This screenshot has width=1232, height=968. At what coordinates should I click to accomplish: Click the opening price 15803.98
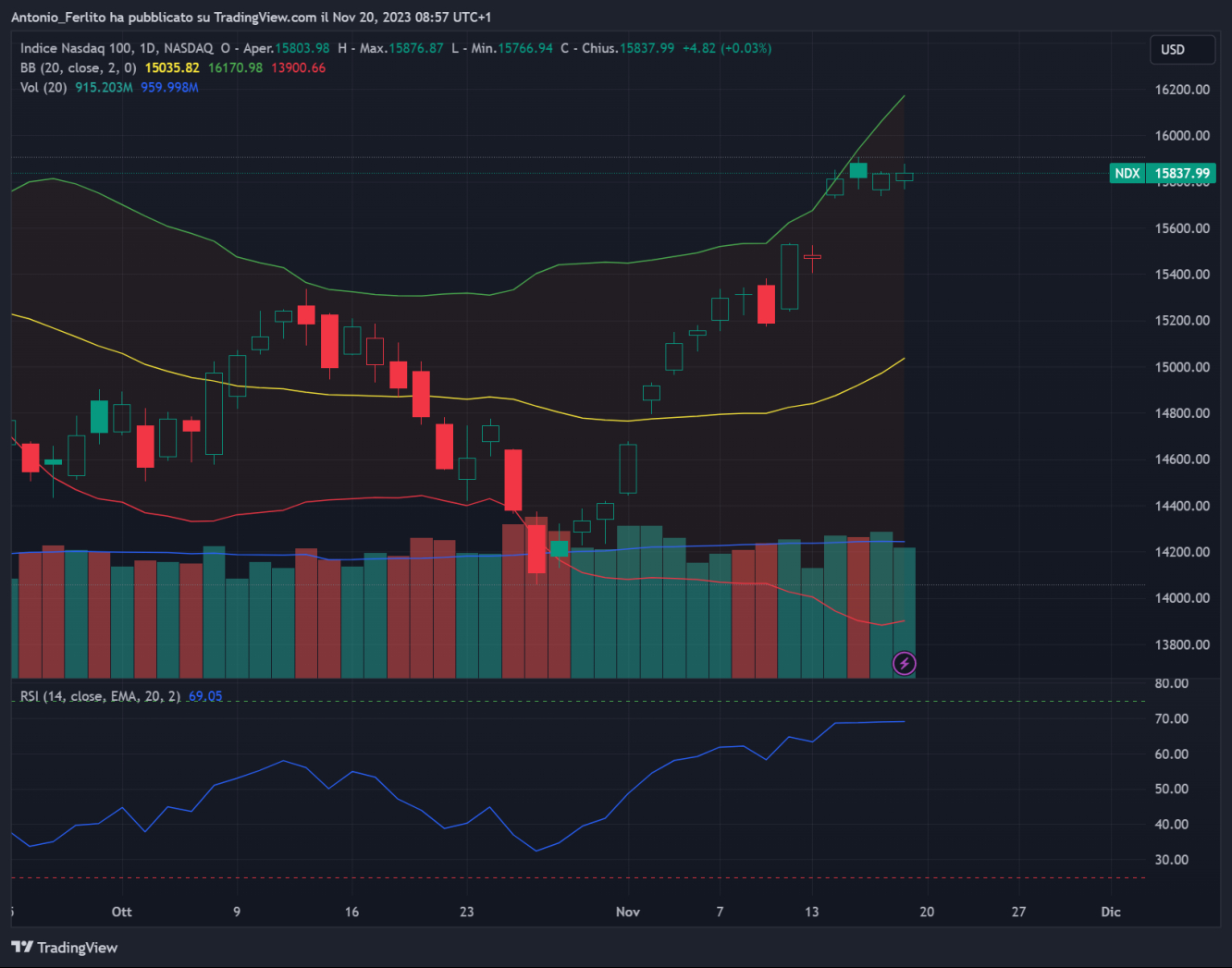[302, 48]
